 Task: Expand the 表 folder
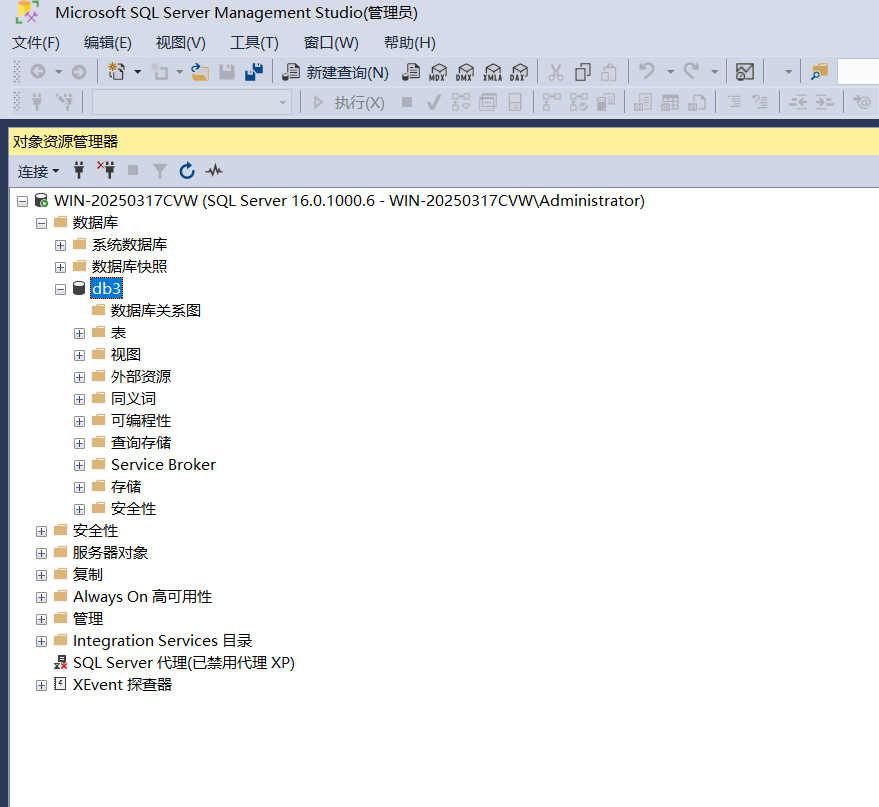[80, 333]
